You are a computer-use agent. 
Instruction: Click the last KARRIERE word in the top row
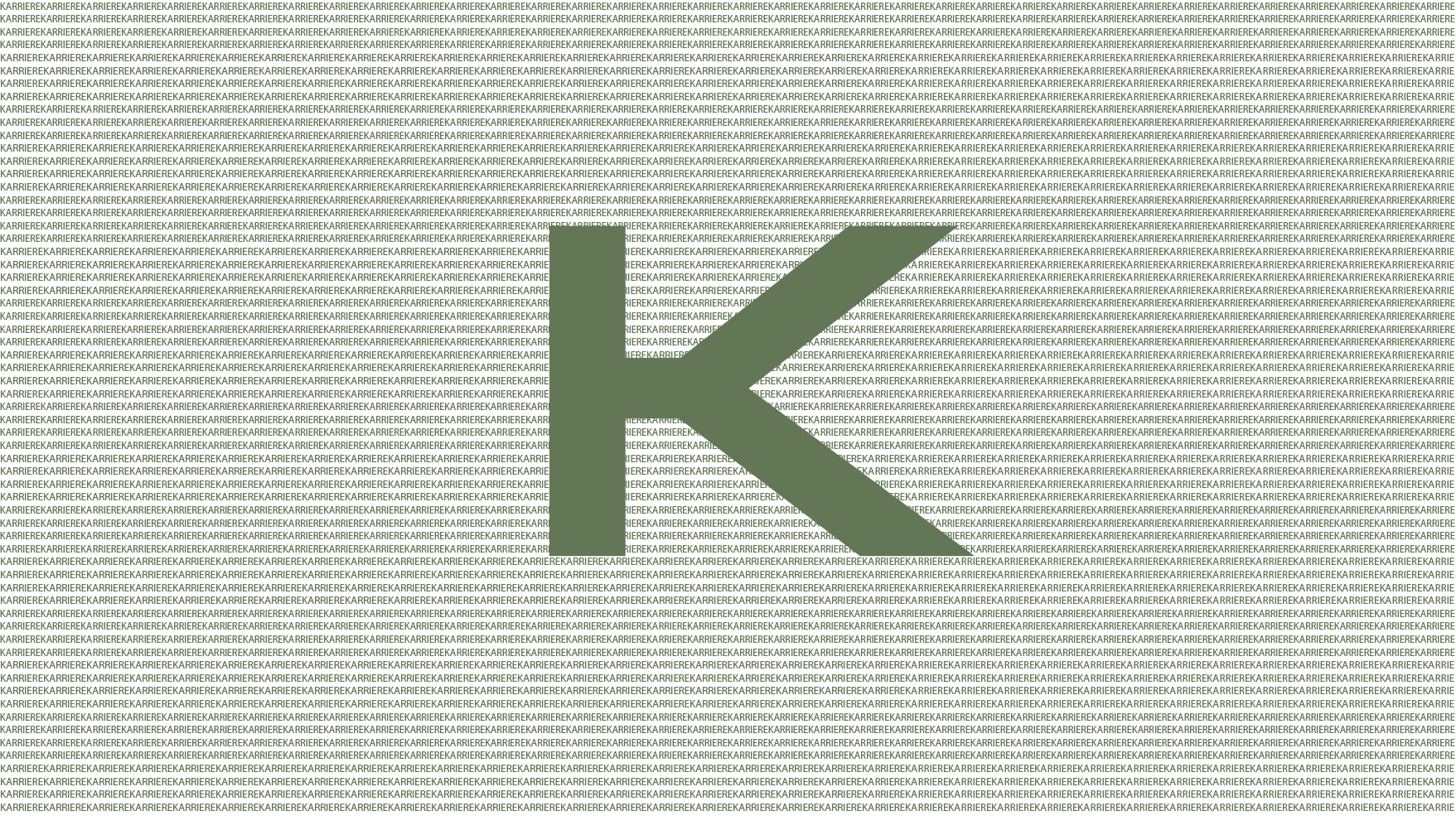pyautogui.click(x=1433, y=6)
